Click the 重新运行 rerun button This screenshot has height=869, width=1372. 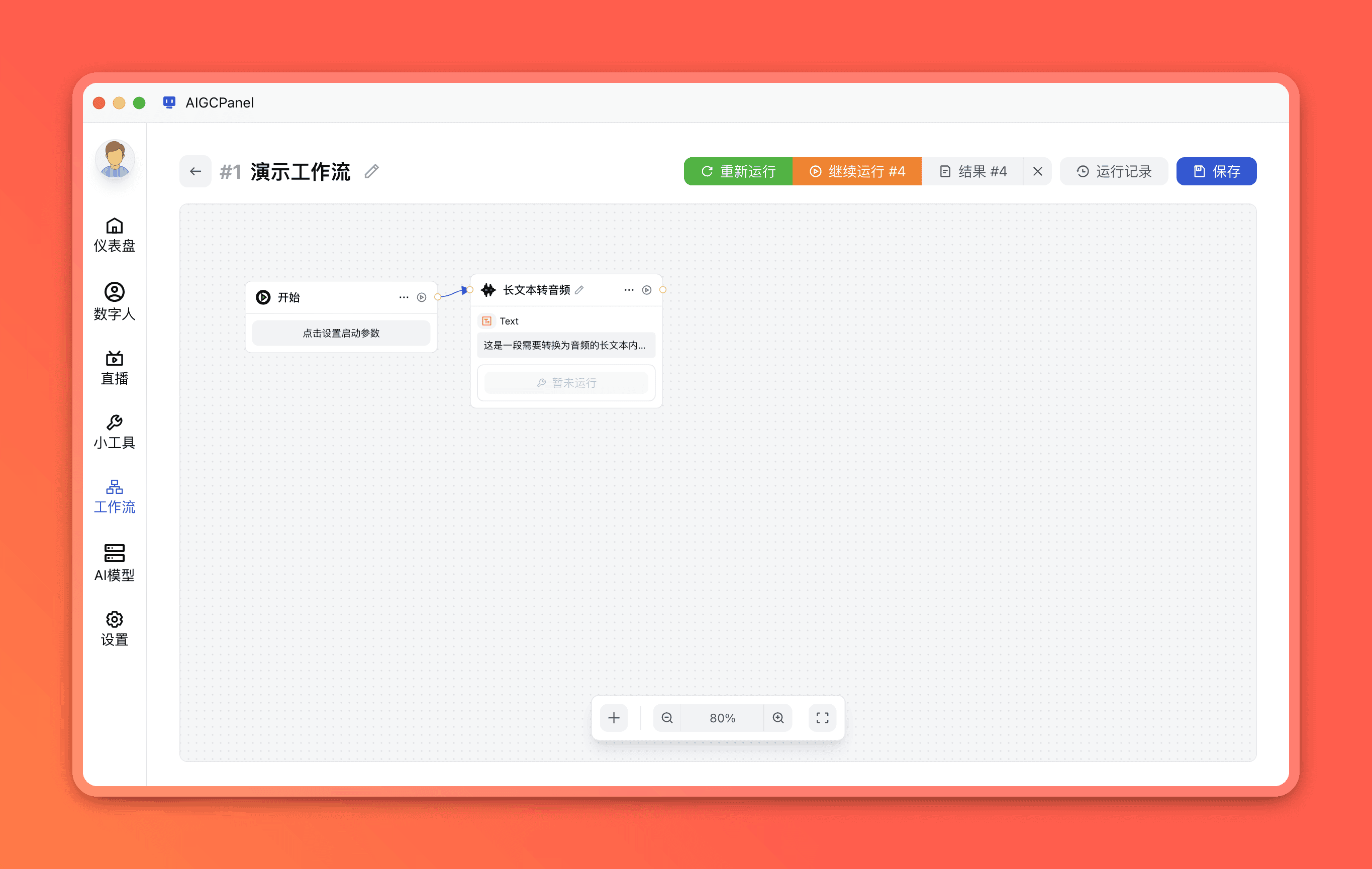tap(738, 171)
